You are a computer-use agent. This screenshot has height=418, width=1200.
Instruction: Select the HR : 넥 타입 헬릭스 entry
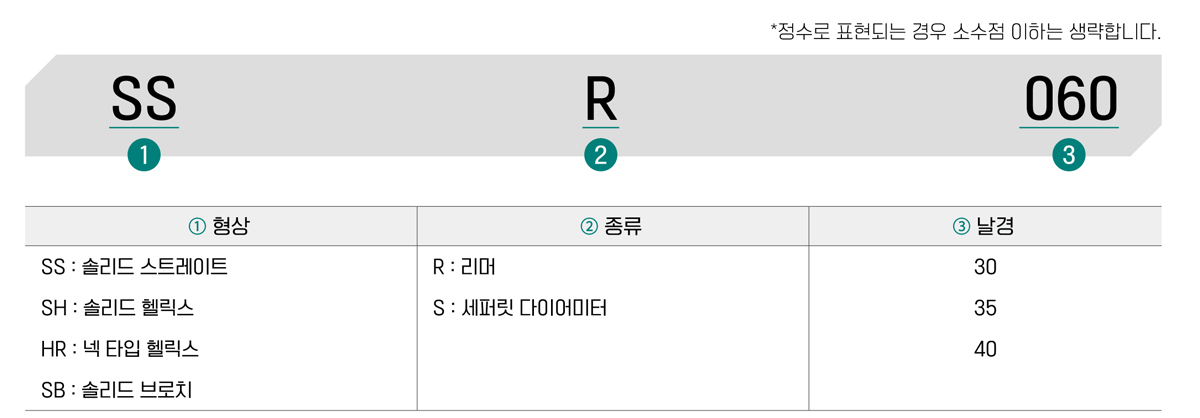click(120, 349)
